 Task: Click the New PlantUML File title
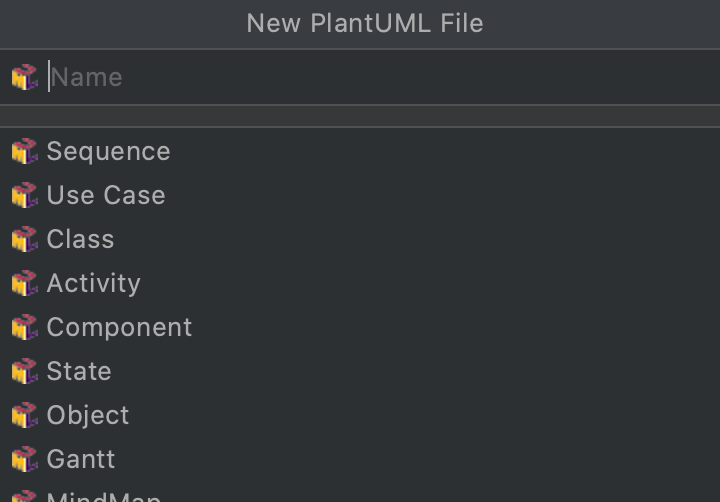click(x=365, y=23)
